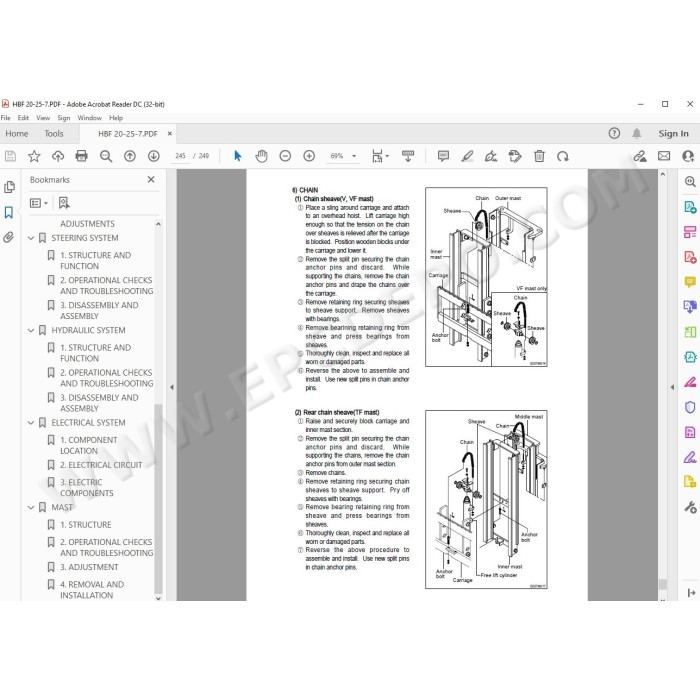Find current bookmark icon button
Image resolution: width=700 pixels, height=700 pixels.
point(64,203)
